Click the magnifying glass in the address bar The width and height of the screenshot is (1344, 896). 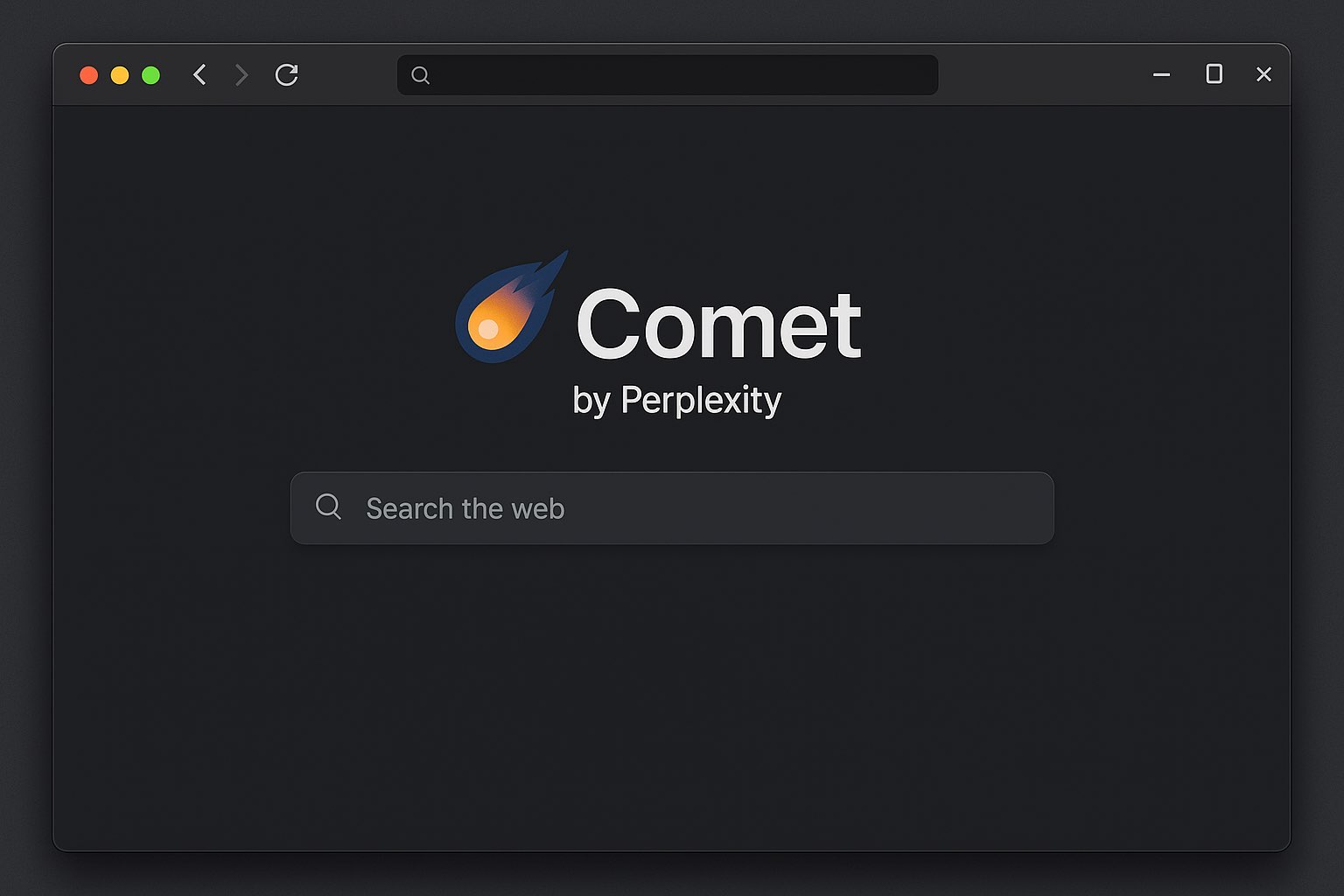[x=421, y=76]
